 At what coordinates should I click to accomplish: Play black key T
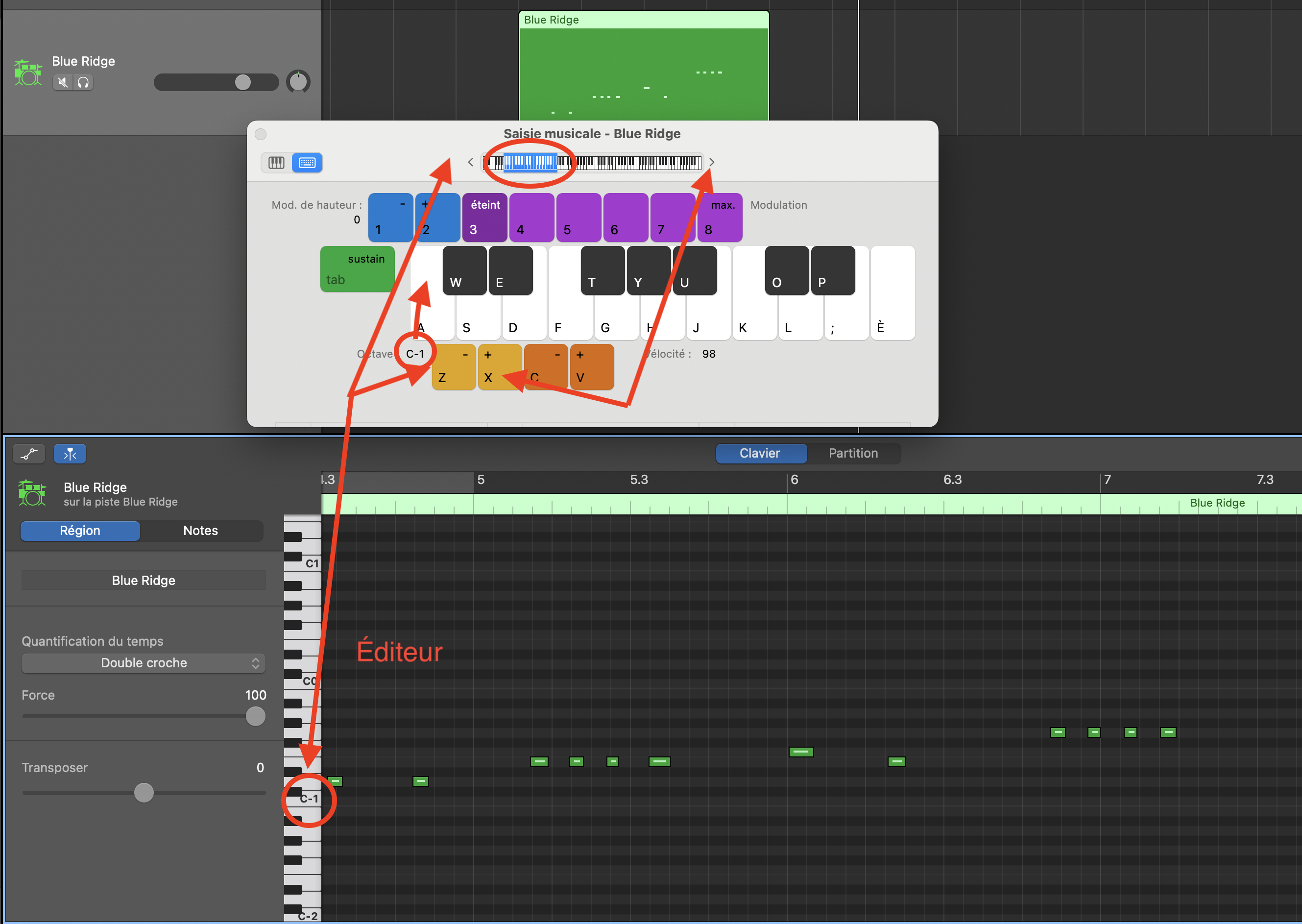603,270
